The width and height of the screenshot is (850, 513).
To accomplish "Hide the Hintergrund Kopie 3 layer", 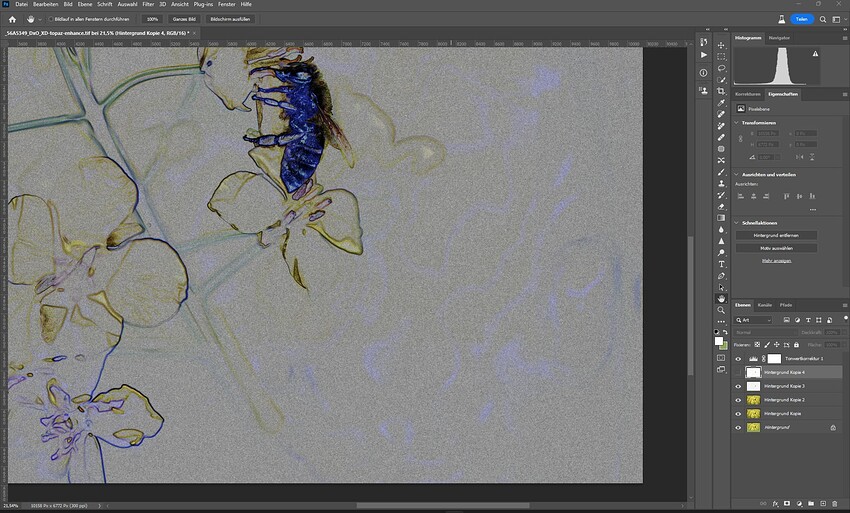I will coord(738,386).
